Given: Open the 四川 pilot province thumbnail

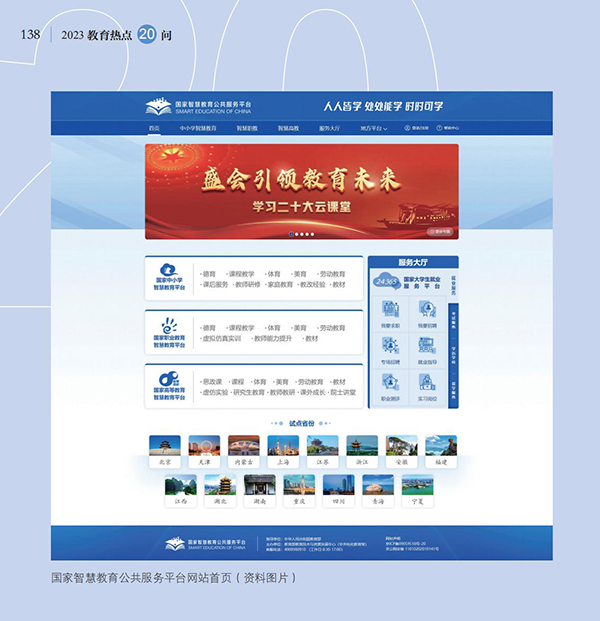Looking at the screenshot, I should click(x=339, y=491).
